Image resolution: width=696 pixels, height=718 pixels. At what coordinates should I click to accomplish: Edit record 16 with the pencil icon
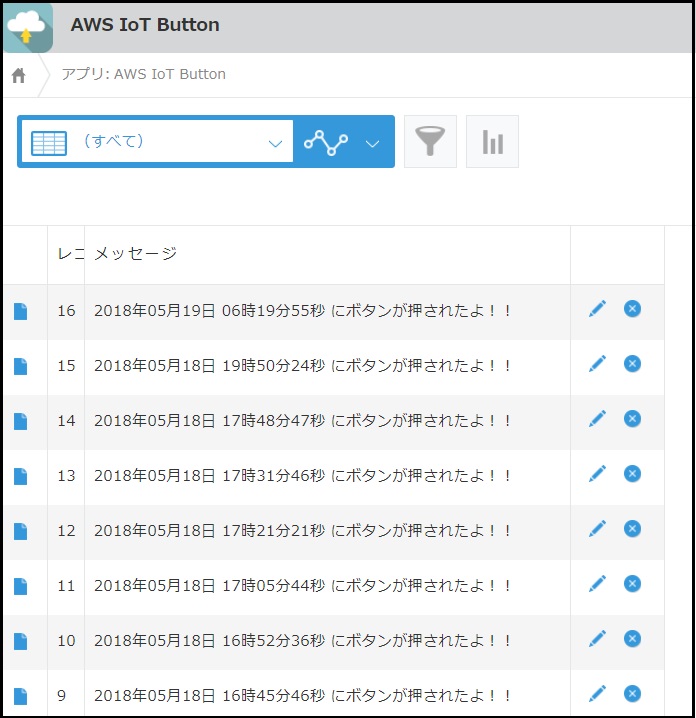click(x=597, y=309)
